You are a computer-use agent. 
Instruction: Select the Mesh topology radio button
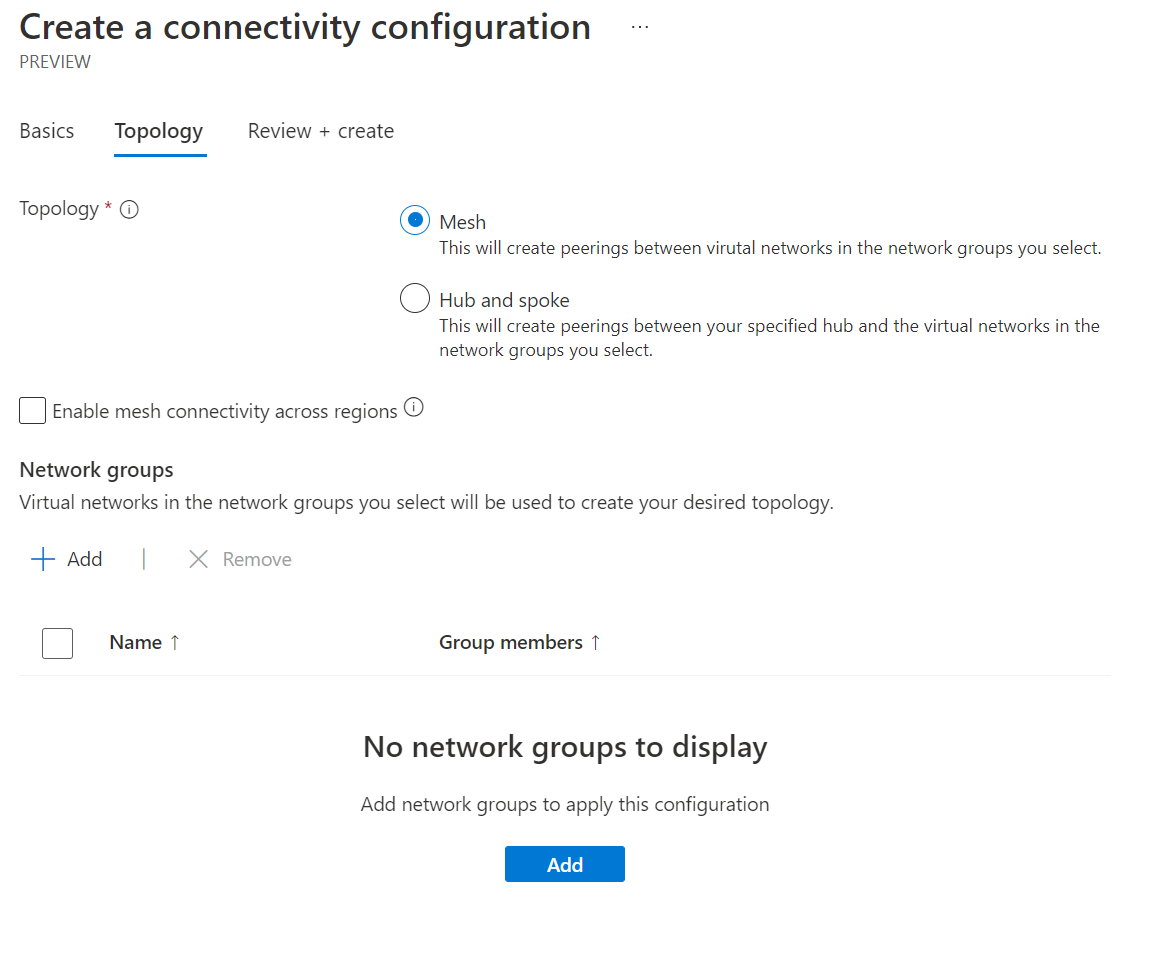point(415,220)
